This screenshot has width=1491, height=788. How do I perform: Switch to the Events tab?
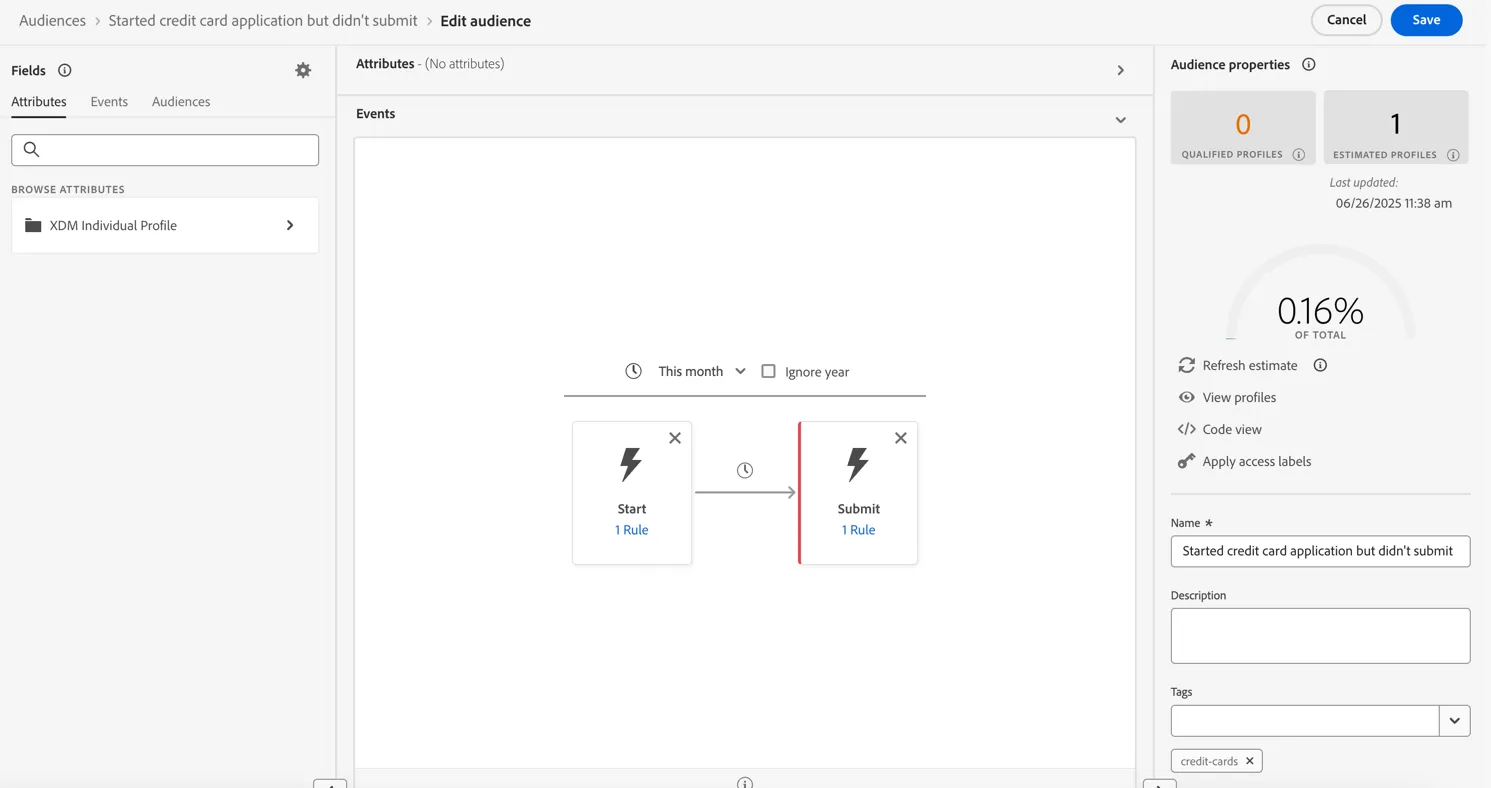point(109,102)
